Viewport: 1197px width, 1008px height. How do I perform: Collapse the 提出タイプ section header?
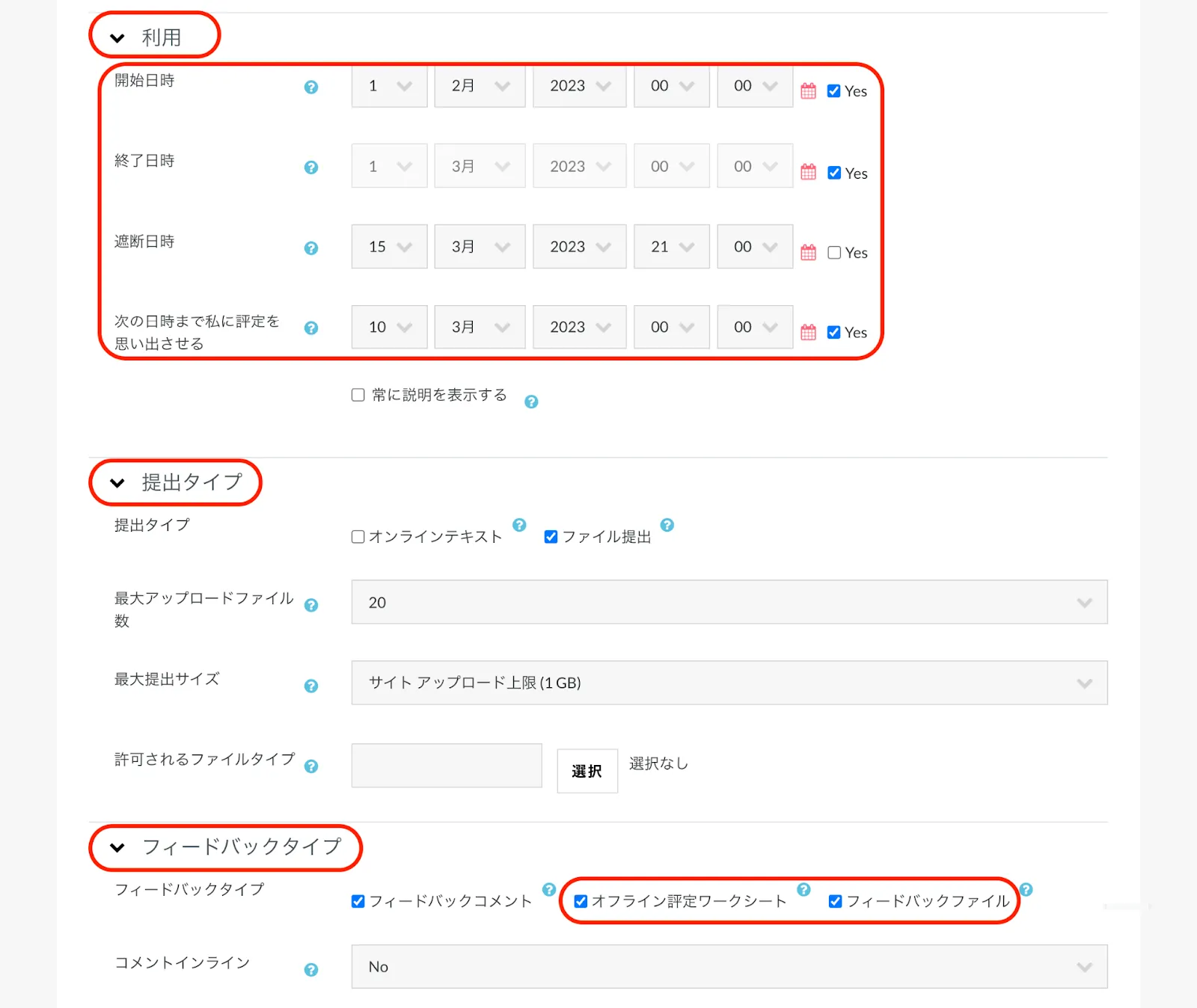coord(117,483)
